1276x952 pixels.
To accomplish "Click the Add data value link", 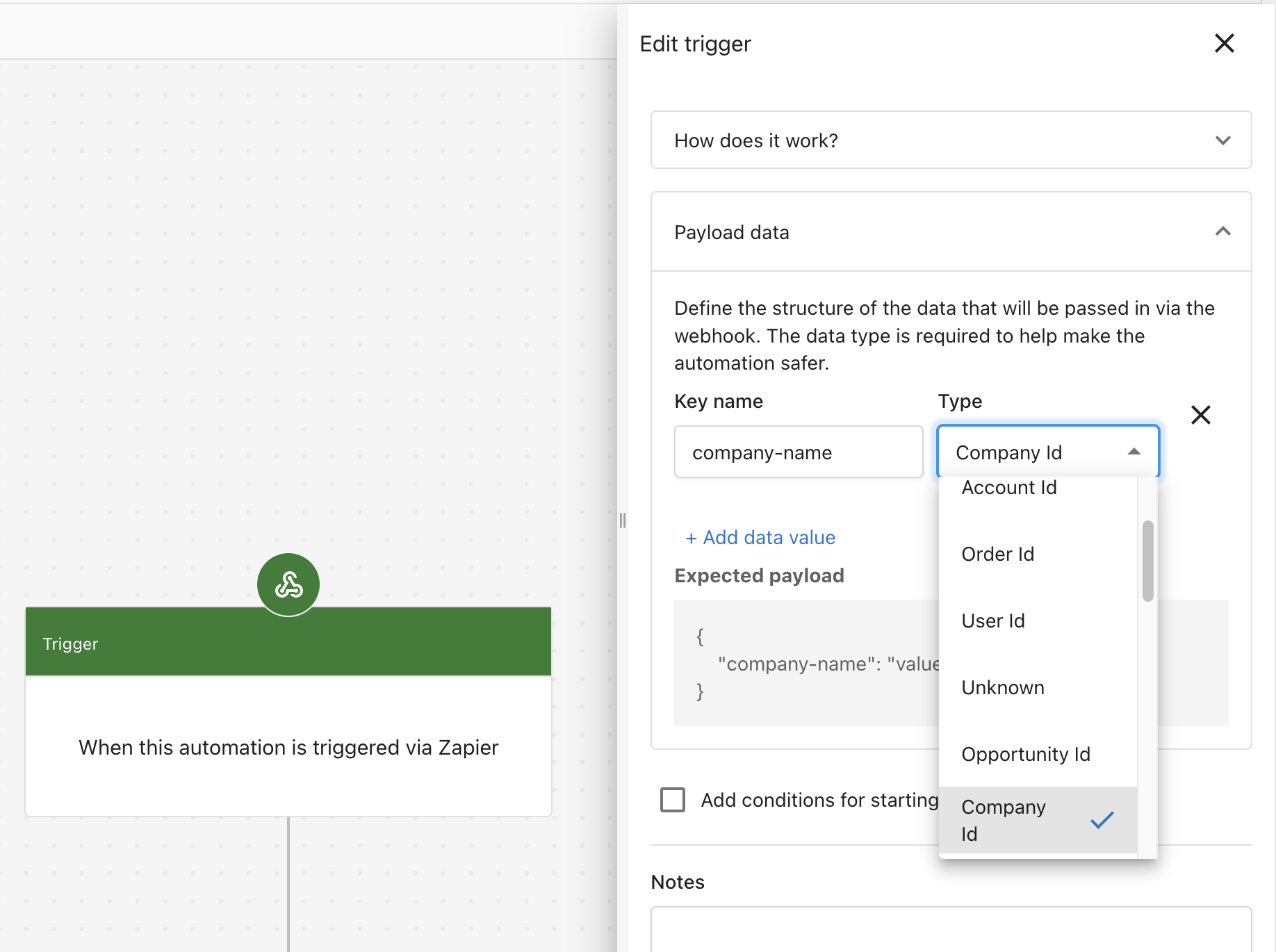I will (x=760, y=537).
